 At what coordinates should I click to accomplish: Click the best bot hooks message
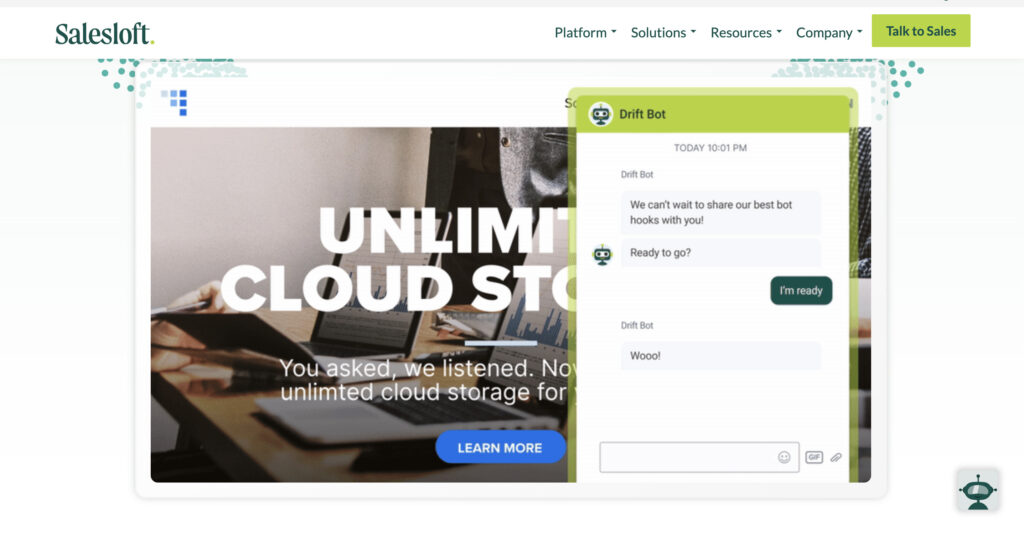[721, 212]
